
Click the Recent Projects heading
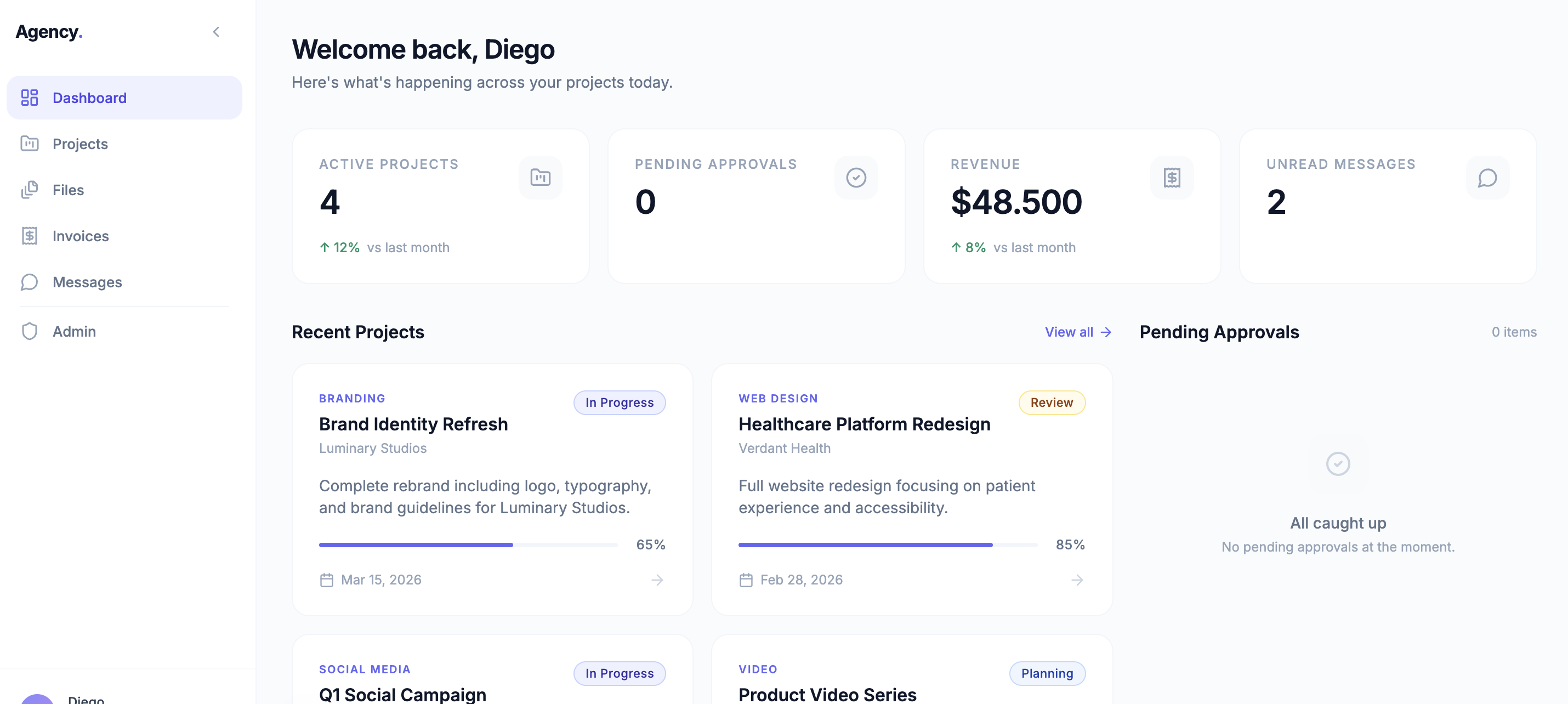pyautogui.click(x=358, y=332)
